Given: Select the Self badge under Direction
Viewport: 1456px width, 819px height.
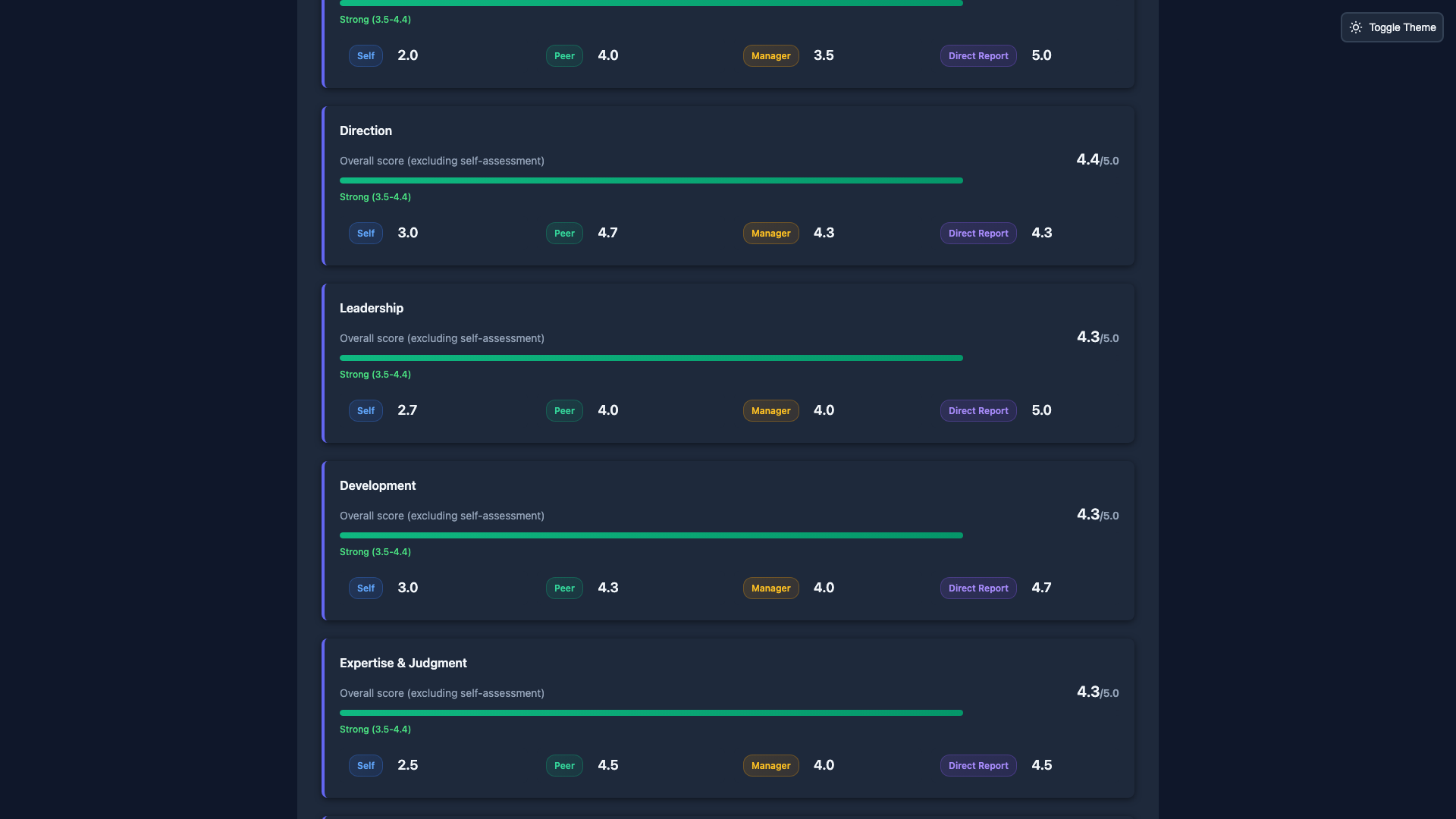Looking at the screenshot, I should tap(365, 233).
